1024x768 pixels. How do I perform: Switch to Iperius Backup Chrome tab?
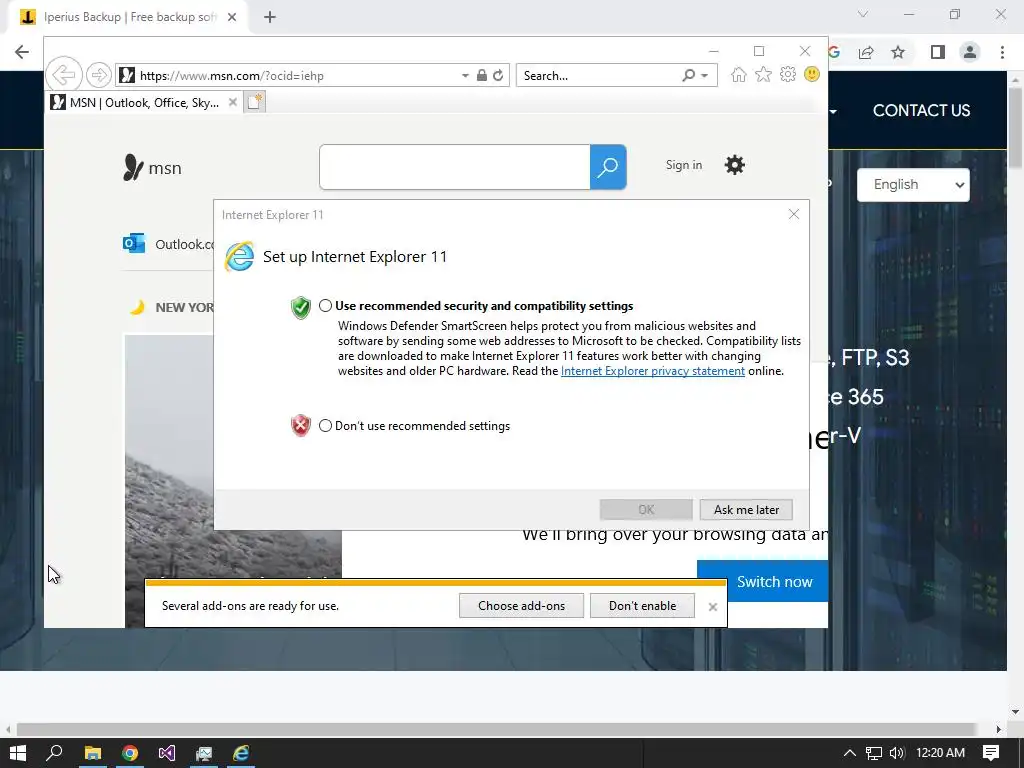(129, 17)
